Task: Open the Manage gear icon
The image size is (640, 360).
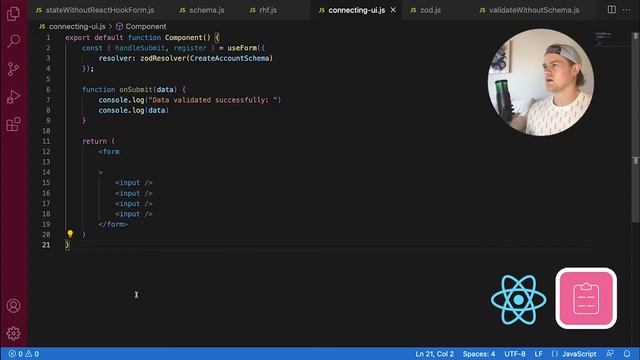Action: coord(13,333)
